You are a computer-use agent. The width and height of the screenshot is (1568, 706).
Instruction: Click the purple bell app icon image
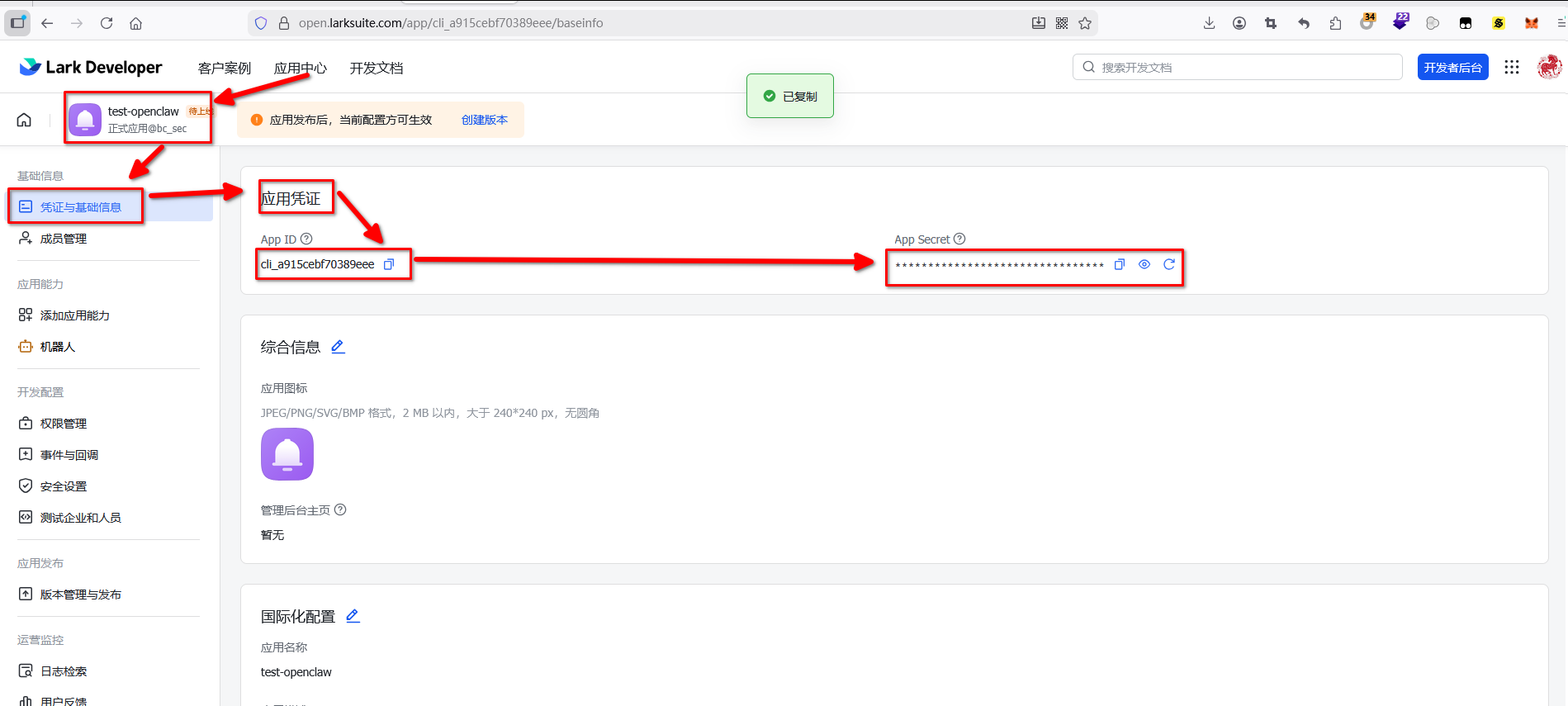[287, 454]
